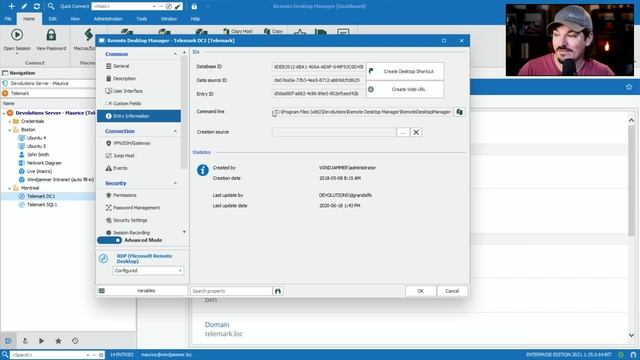Viewport: 640px width, 360px height.
Task: Click binoculars search icon beside Search property
Action: [x=278, y=291]
